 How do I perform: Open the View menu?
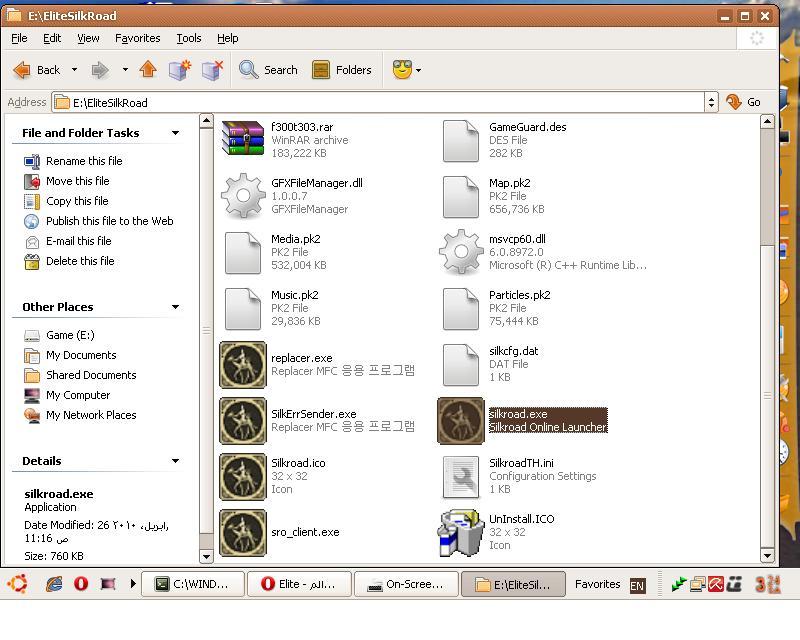point(88,38)
